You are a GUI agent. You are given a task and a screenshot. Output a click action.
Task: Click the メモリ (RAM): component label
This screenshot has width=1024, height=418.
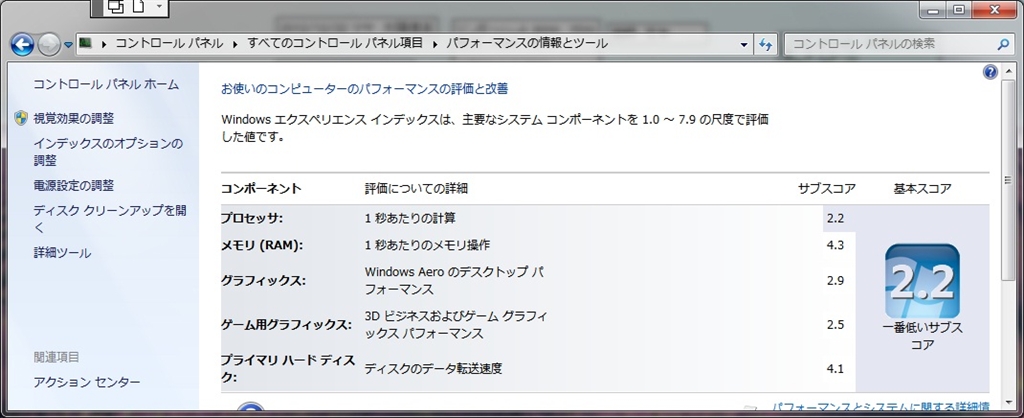tap(262, 245)
